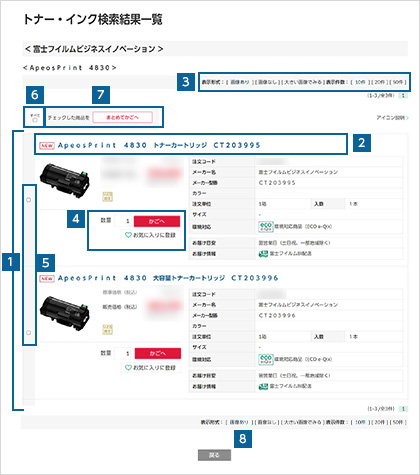Show 50件 per page from the top options

click(x=398, y=82)
